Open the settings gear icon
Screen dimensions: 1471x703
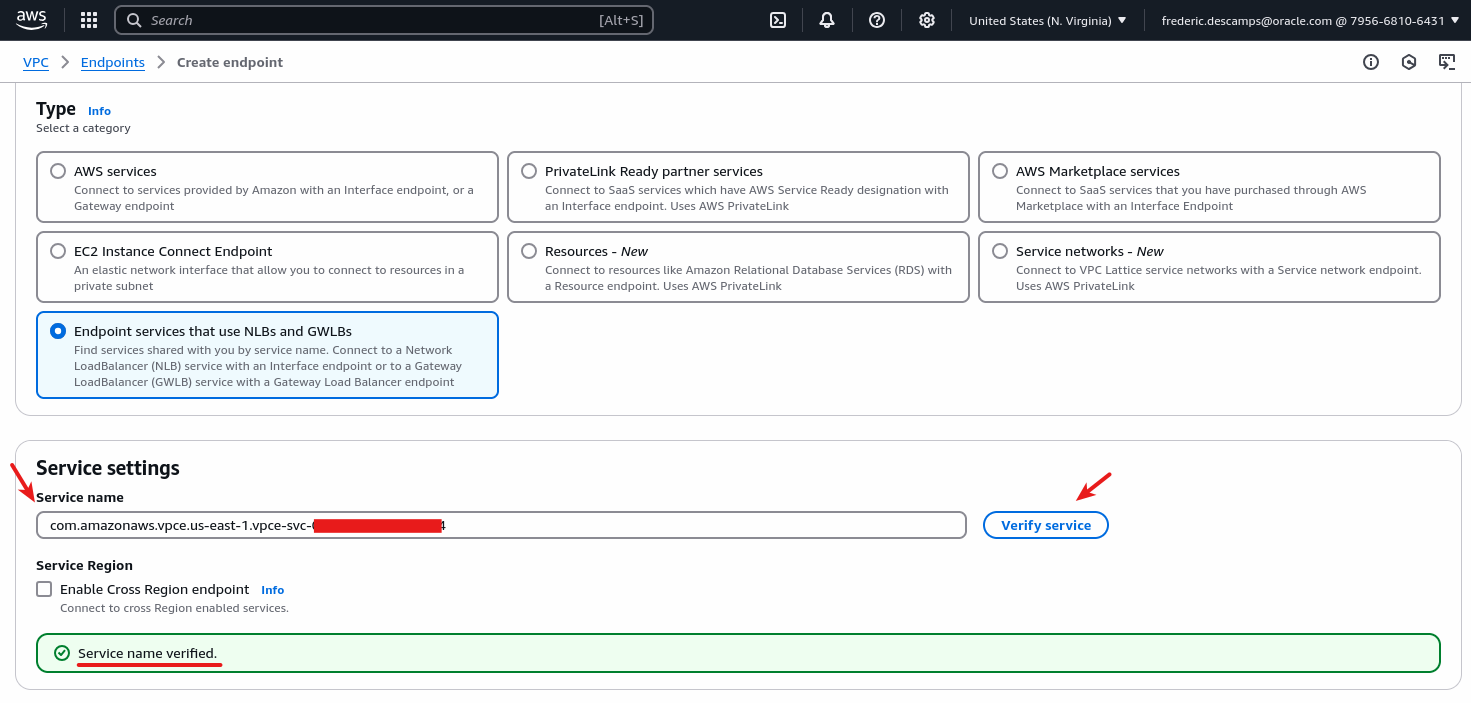coord(926,19)
